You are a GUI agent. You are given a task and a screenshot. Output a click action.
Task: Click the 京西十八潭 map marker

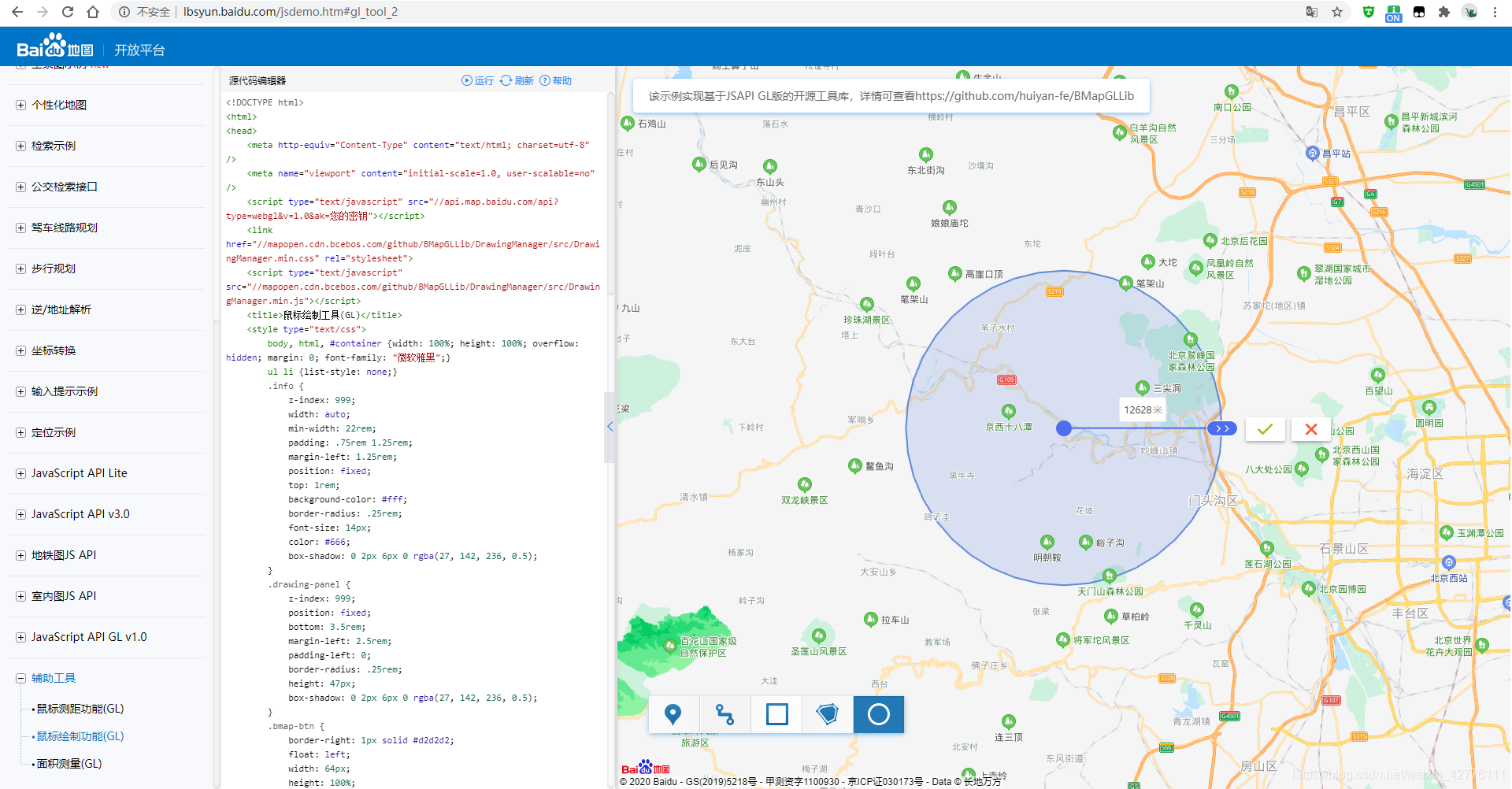point(1008,412)
